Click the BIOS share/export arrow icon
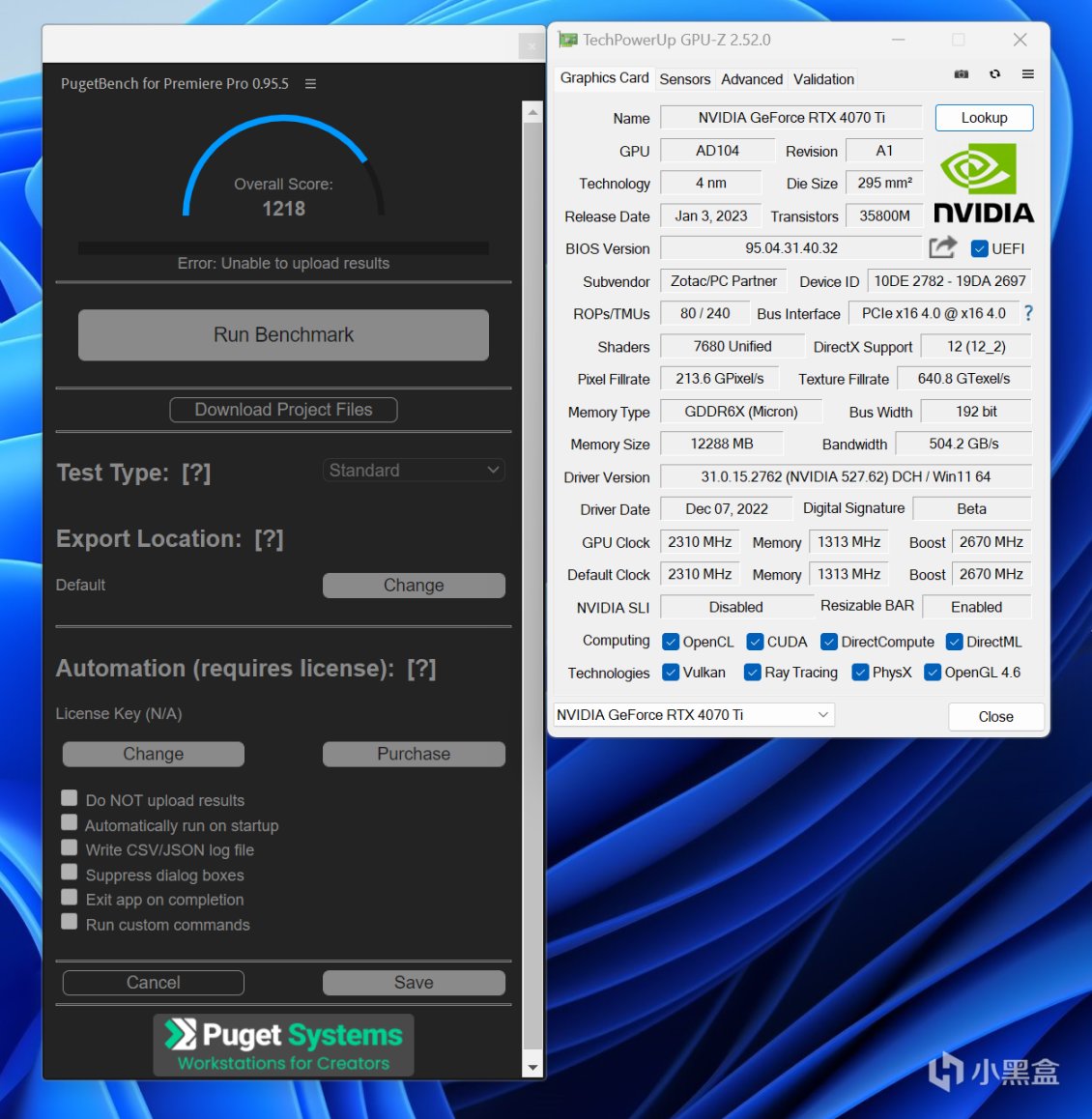 [x=942, y=247]
